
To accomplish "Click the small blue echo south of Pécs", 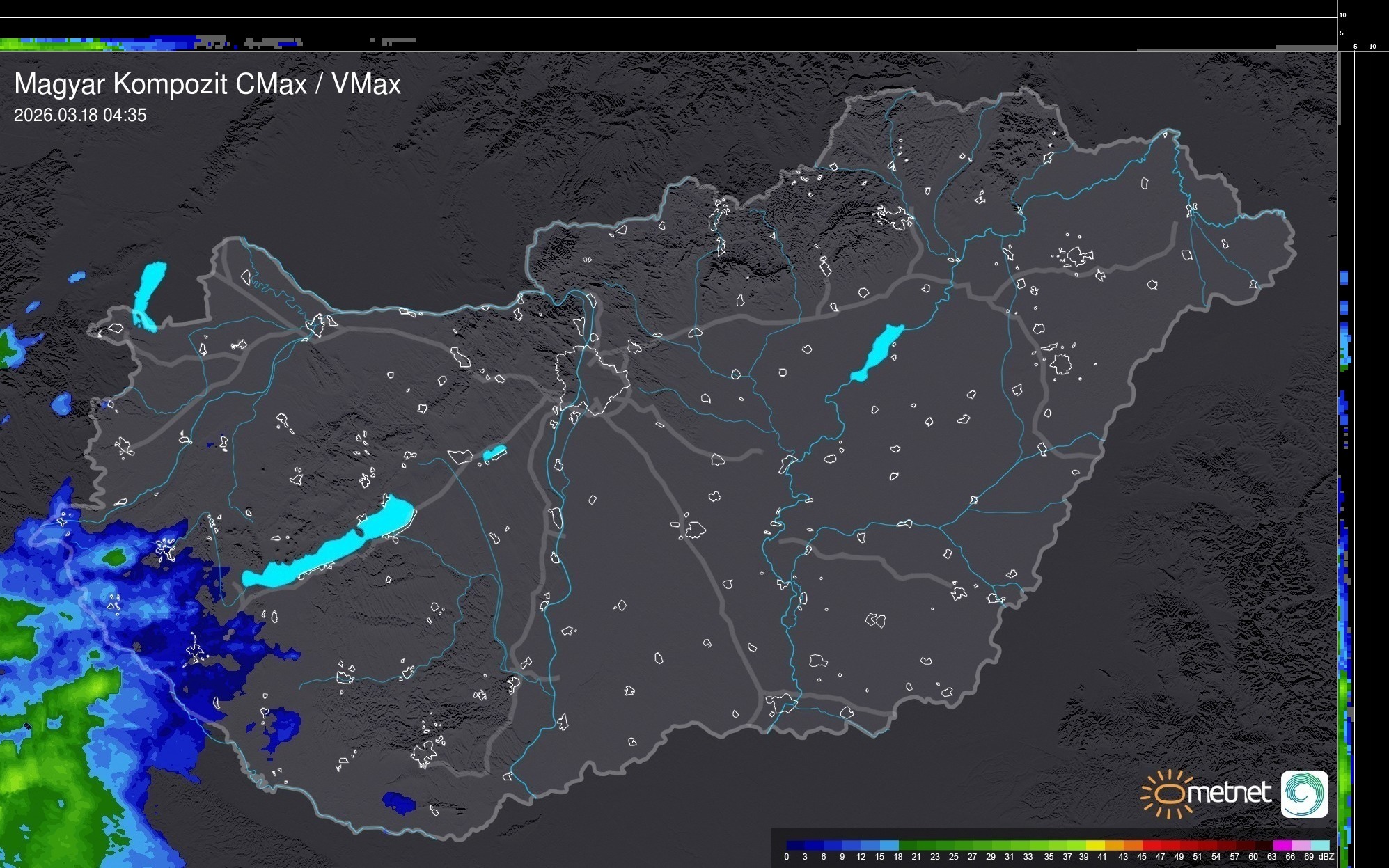I will tap(399, 803).
